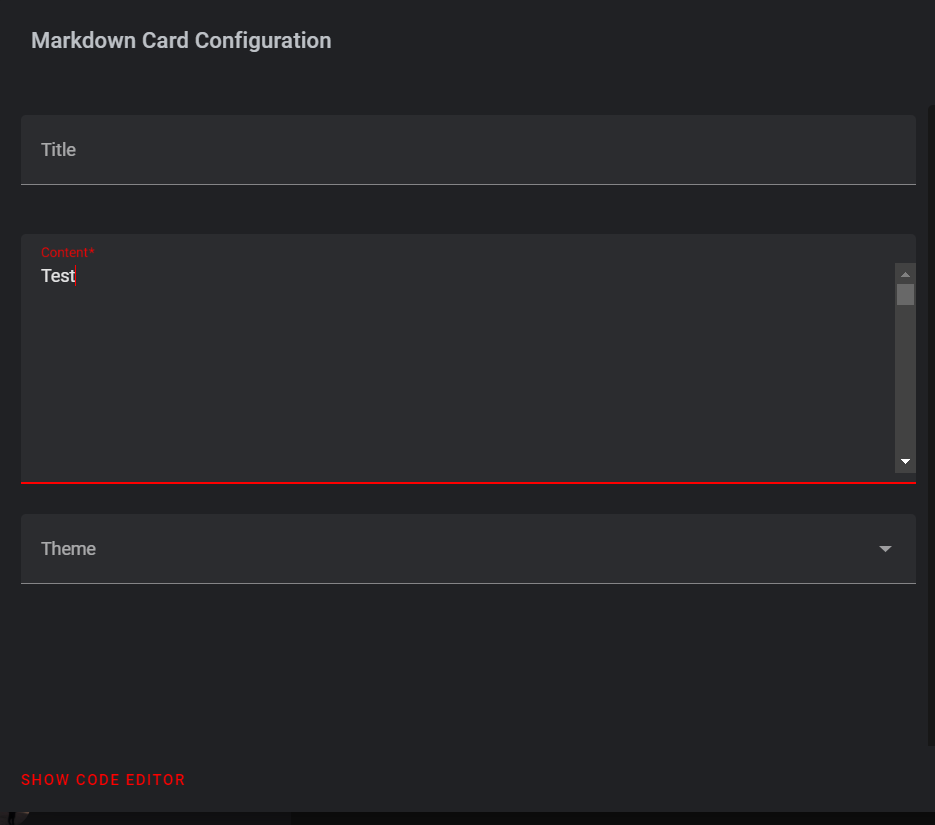Click the red underline below Content
This screenshot has width=935, height=825.
tap(468, 484)
